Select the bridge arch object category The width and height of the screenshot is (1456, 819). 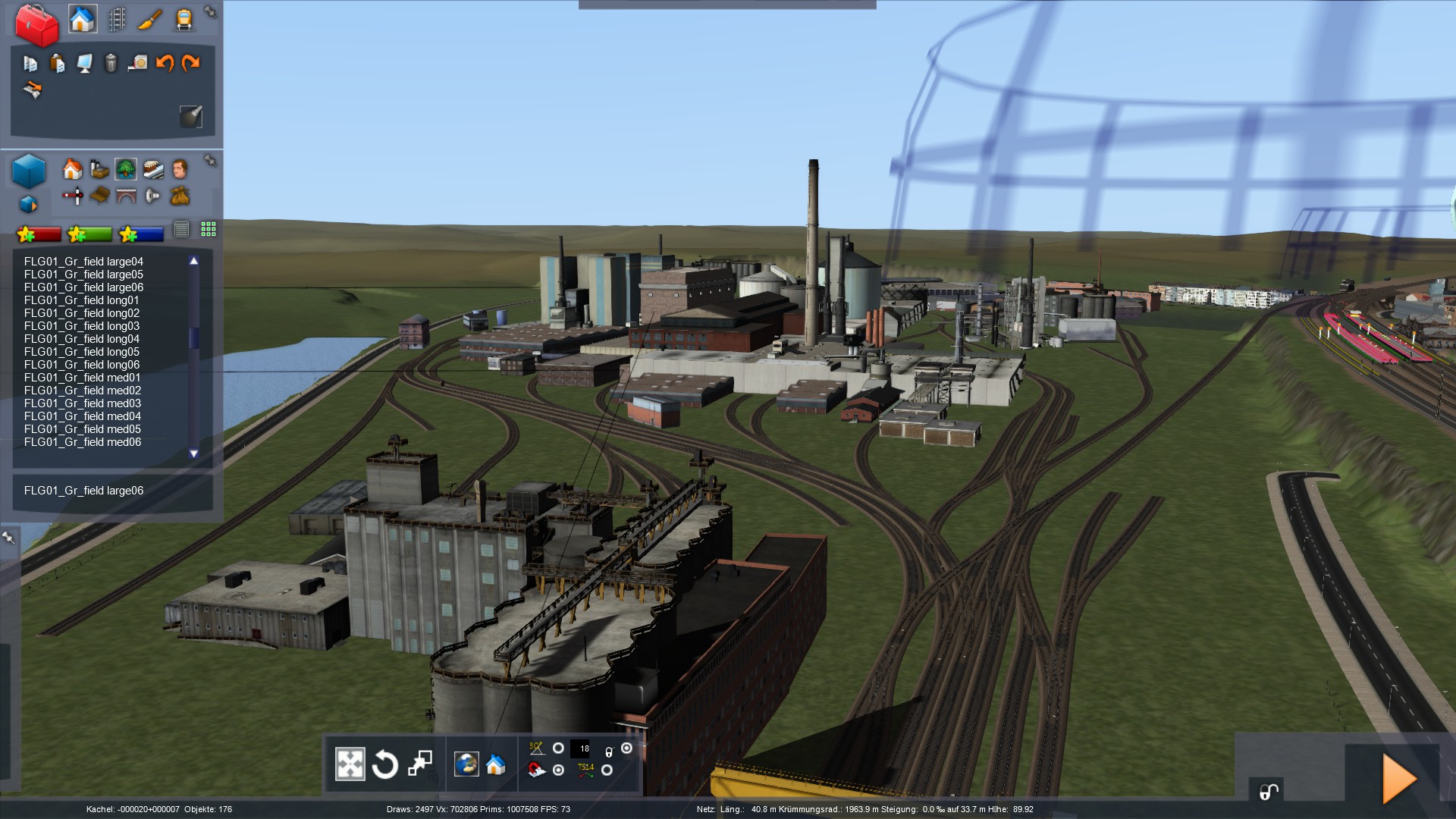[x=126, y=196]
